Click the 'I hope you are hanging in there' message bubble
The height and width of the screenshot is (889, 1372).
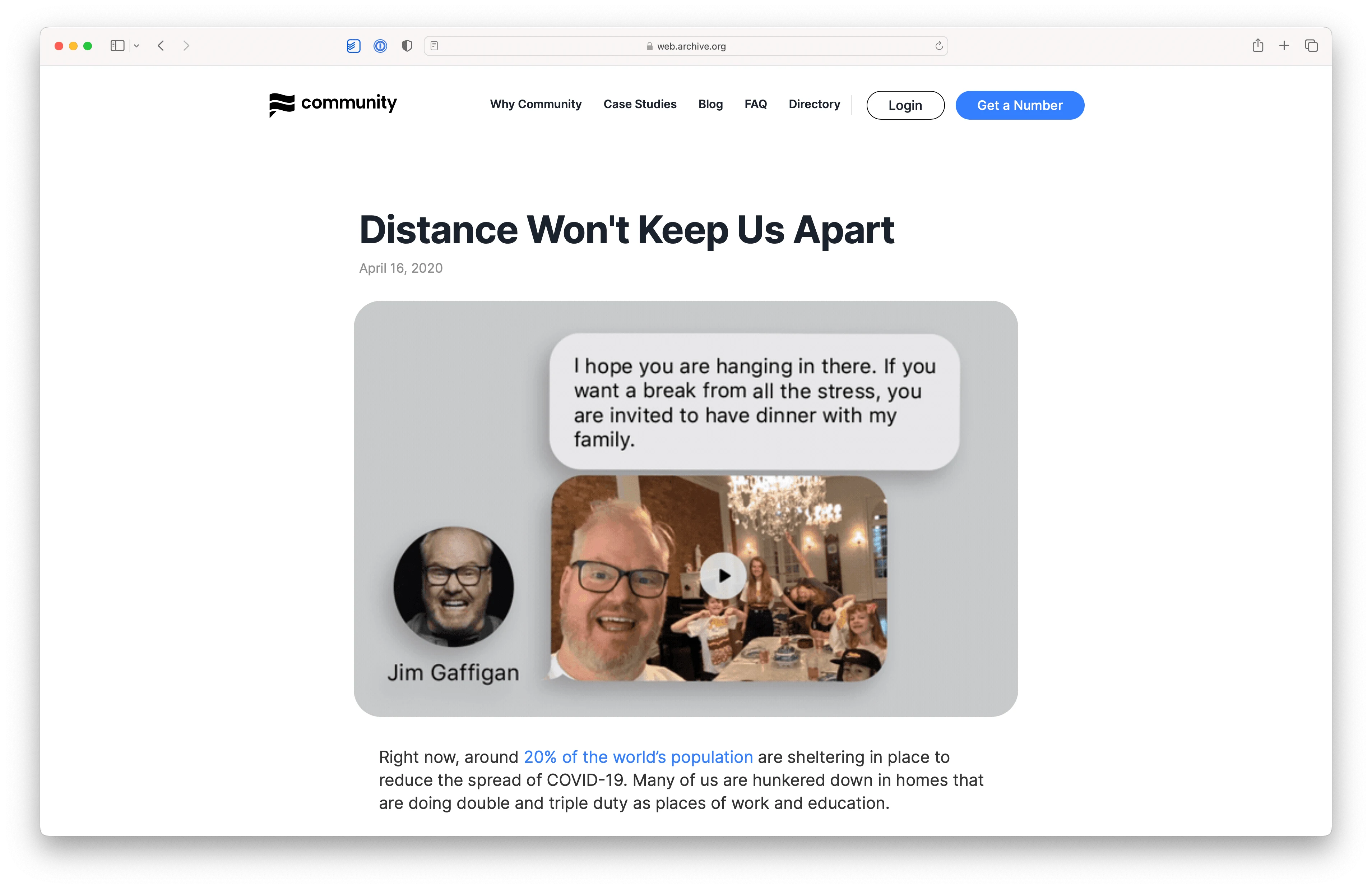point(754,401)
